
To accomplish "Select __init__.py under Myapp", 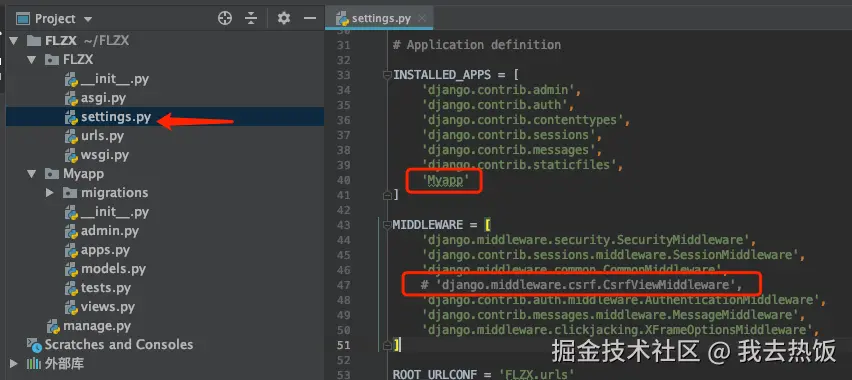I will coord(115,212).
